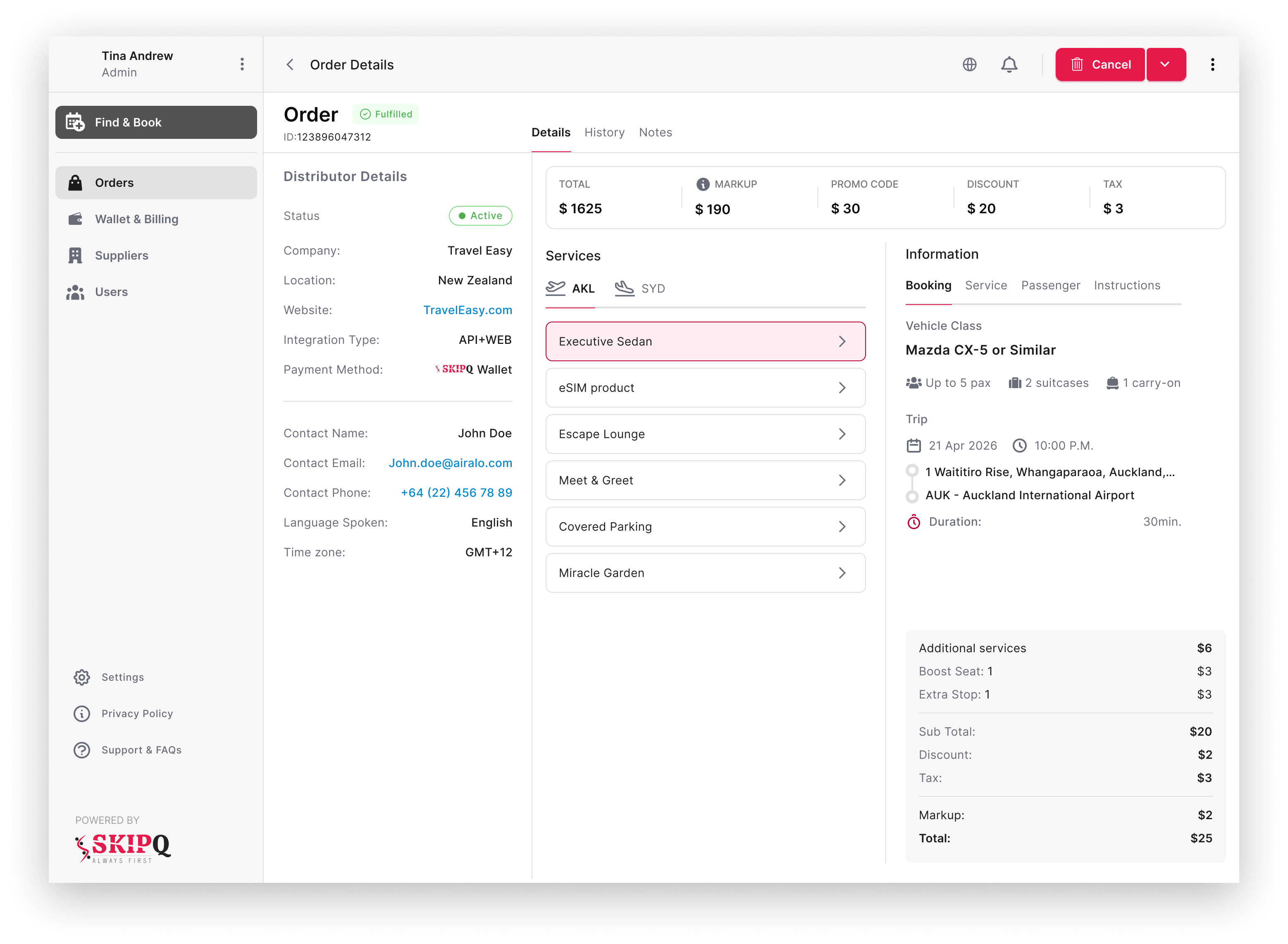Click the order ID 123896047312
The width and height of the screenshot is (1288, 944).
coord(334,137)
